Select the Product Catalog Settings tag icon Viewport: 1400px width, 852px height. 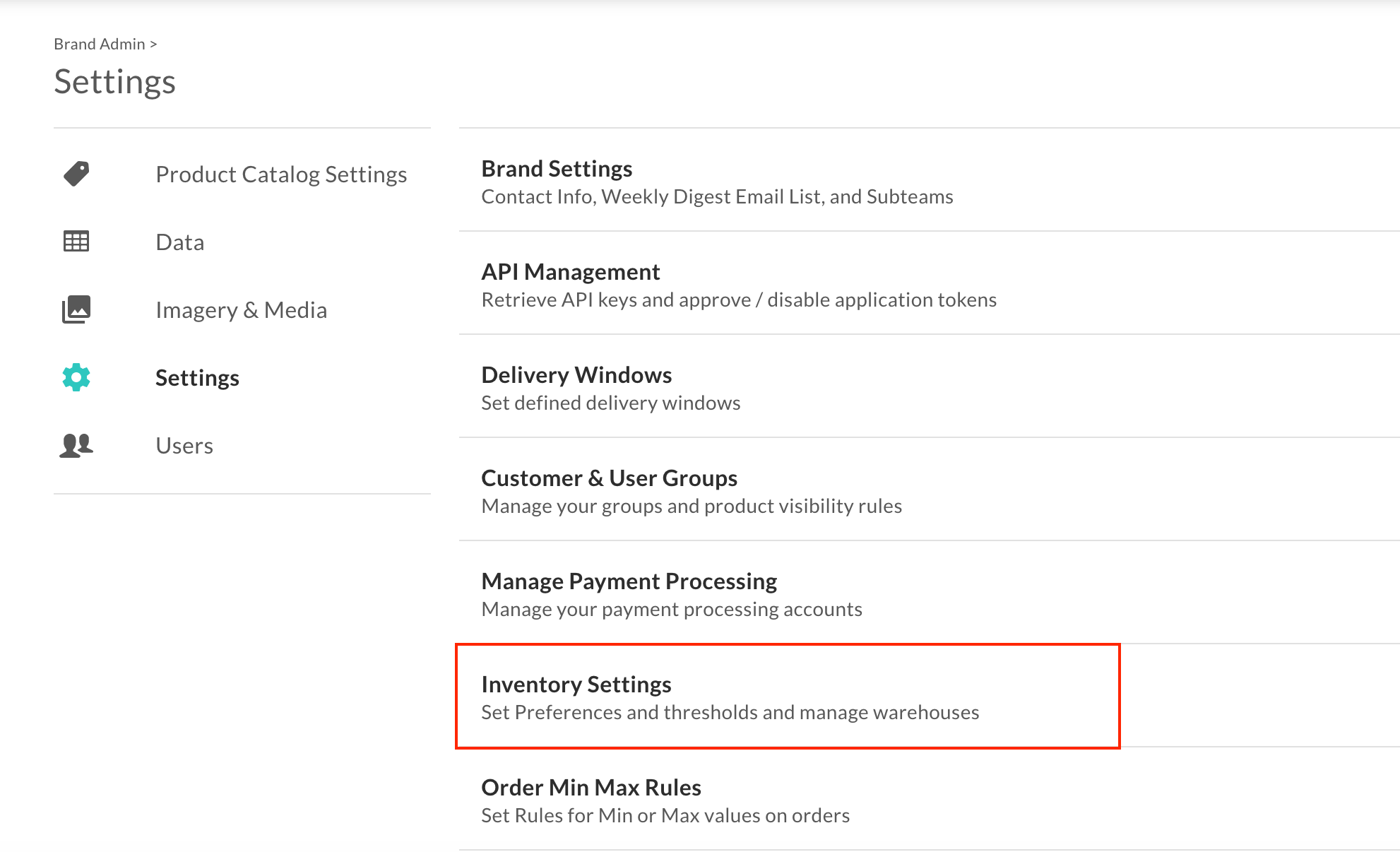76,173
